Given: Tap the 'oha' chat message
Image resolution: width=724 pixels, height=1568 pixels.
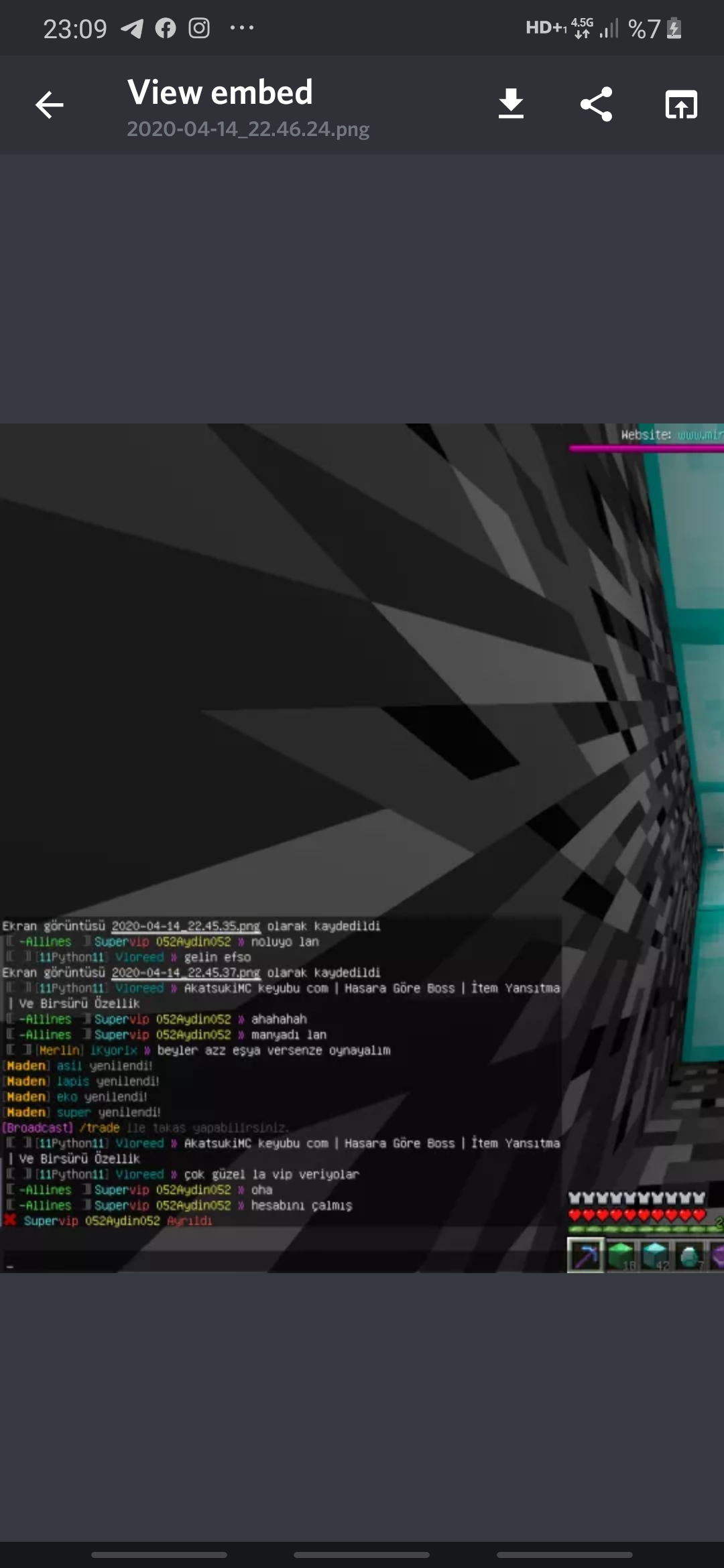Looking at the screenshot, I should tap(261, 1189).
